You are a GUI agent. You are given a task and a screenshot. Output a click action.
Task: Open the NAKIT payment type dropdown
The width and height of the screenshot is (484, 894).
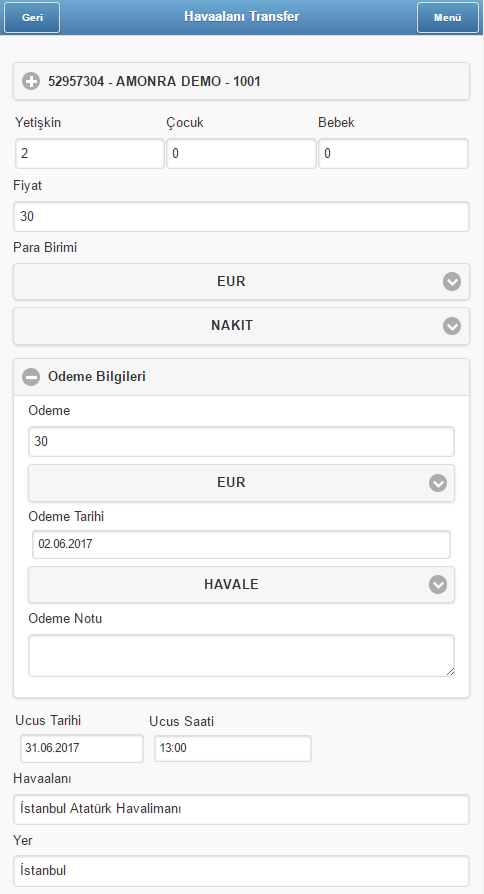coord(241,326)
